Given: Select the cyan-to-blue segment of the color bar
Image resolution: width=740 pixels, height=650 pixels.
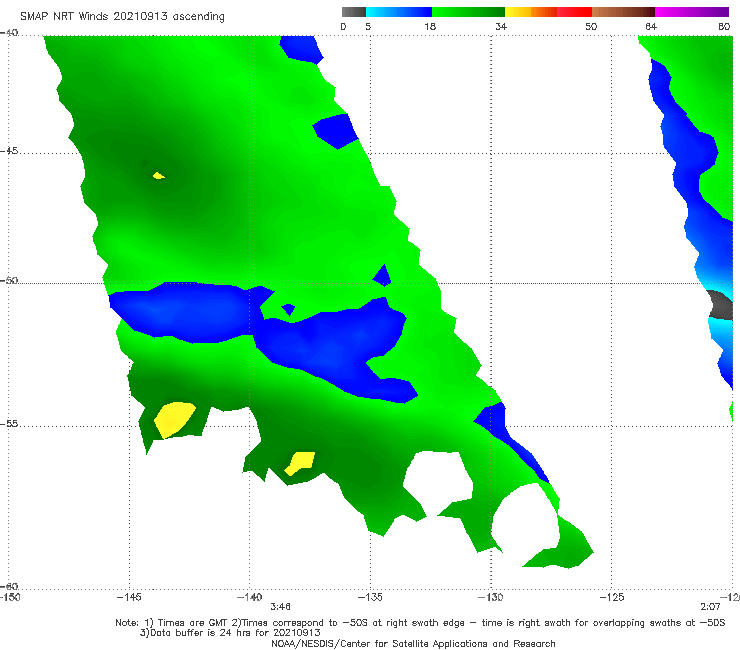Looking at the screenshot, I should point(399,12).
